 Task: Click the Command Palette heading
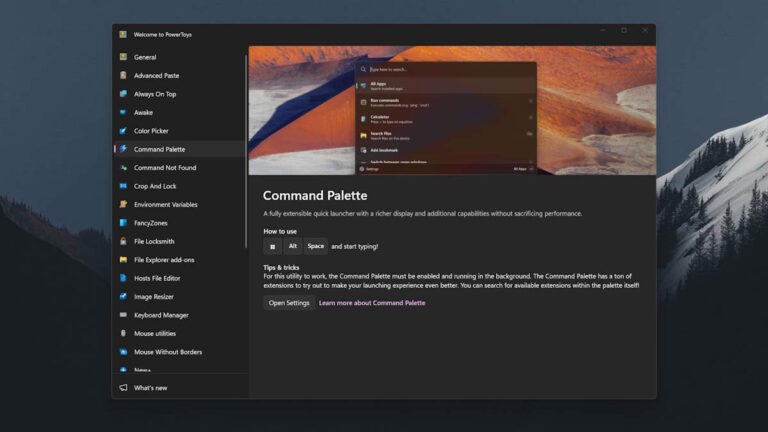click(315, 195)
